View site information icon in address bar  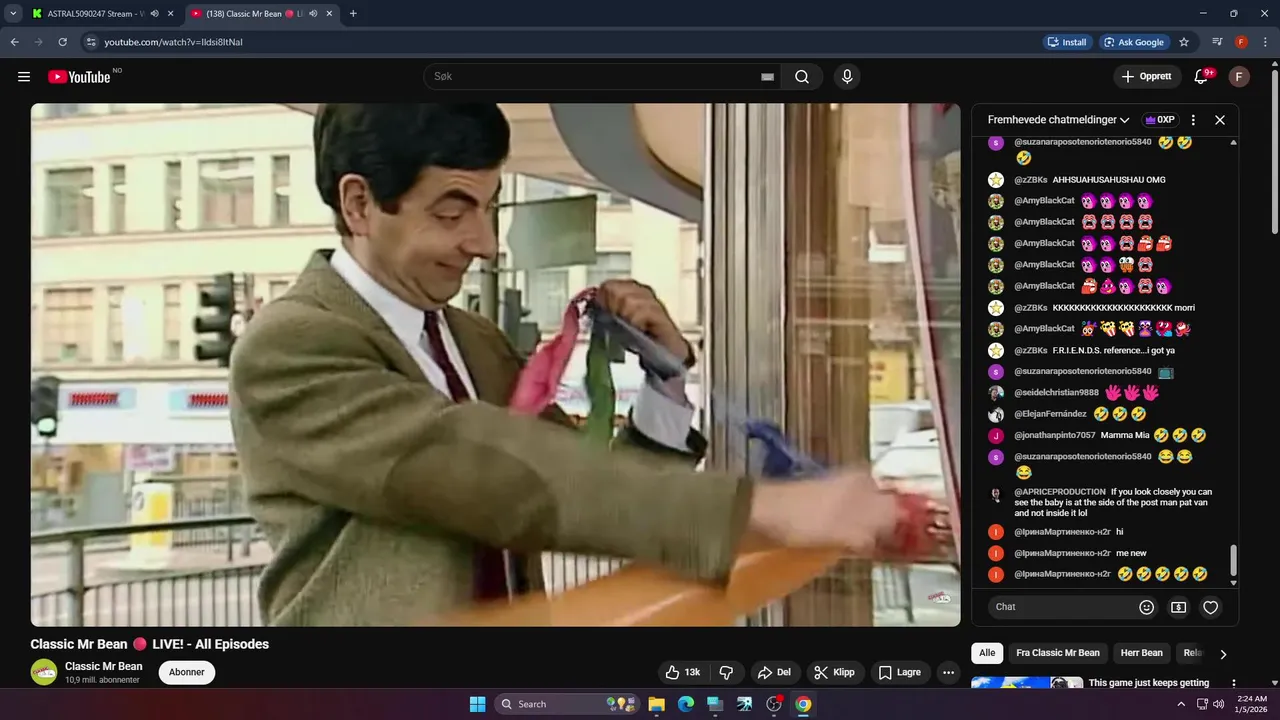pyautogui.click(x=91, y=42)
